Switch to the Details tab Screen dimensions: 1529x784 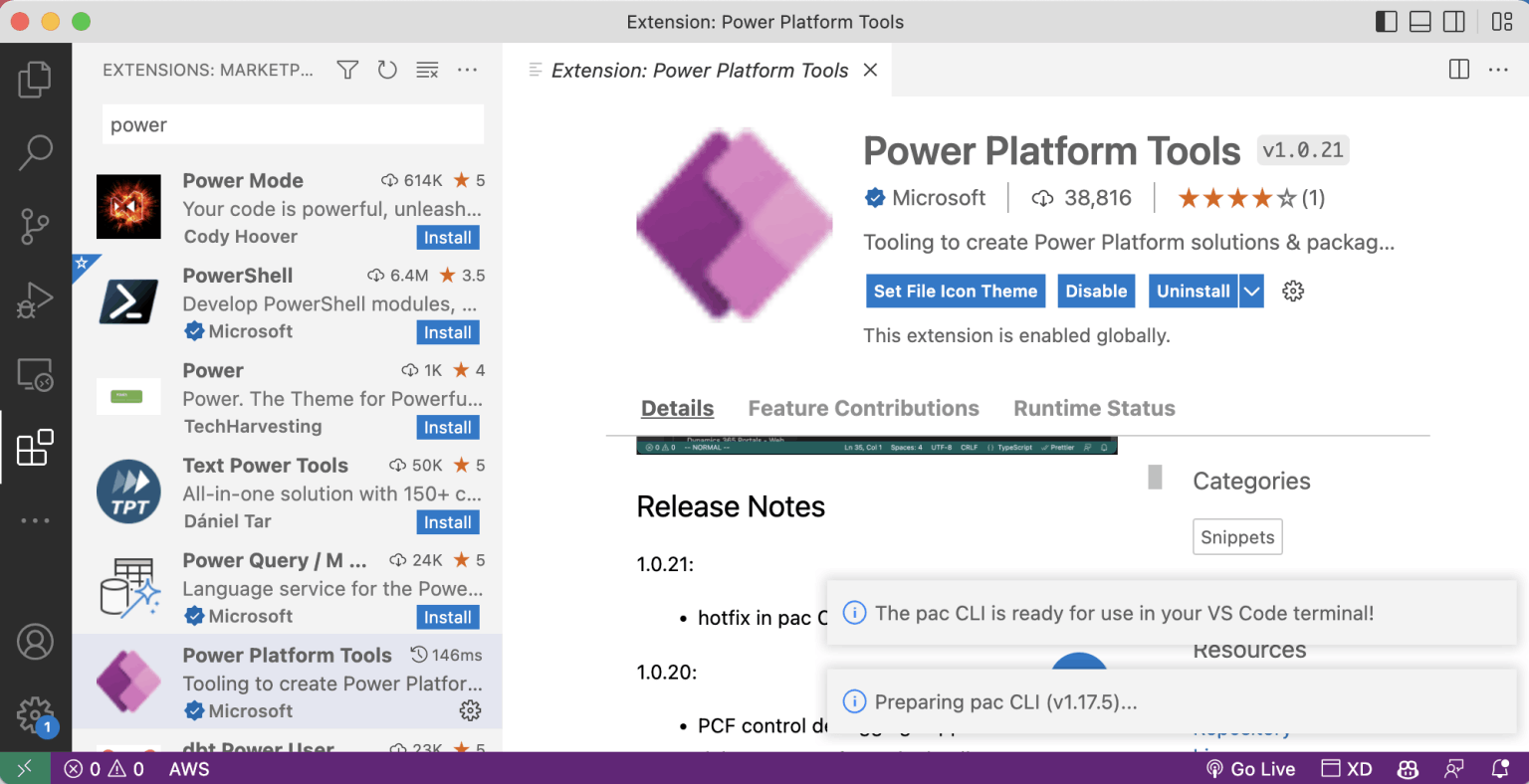click(677, 408)
